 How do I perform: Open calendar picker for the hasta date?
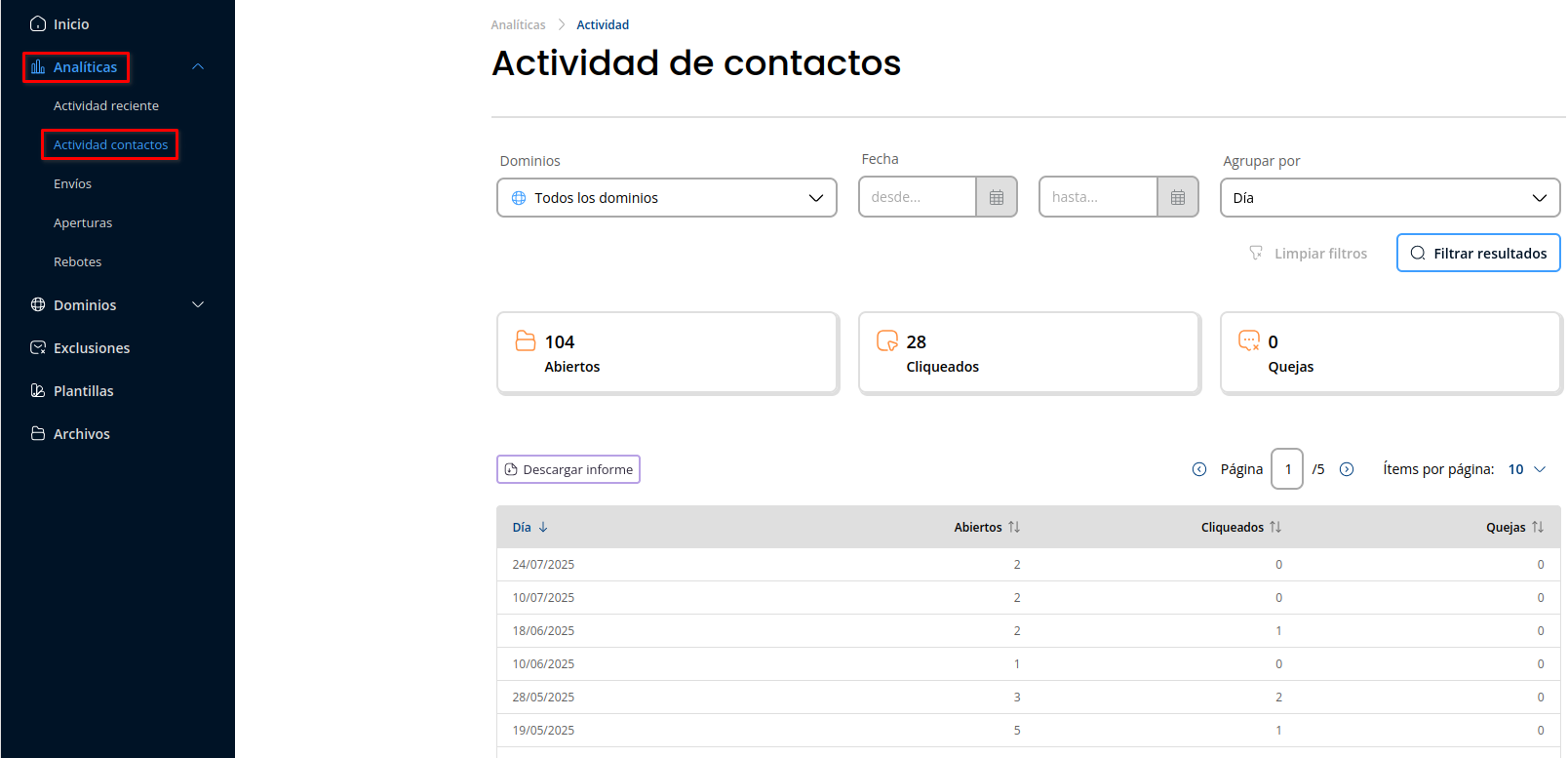[1177, 197]
